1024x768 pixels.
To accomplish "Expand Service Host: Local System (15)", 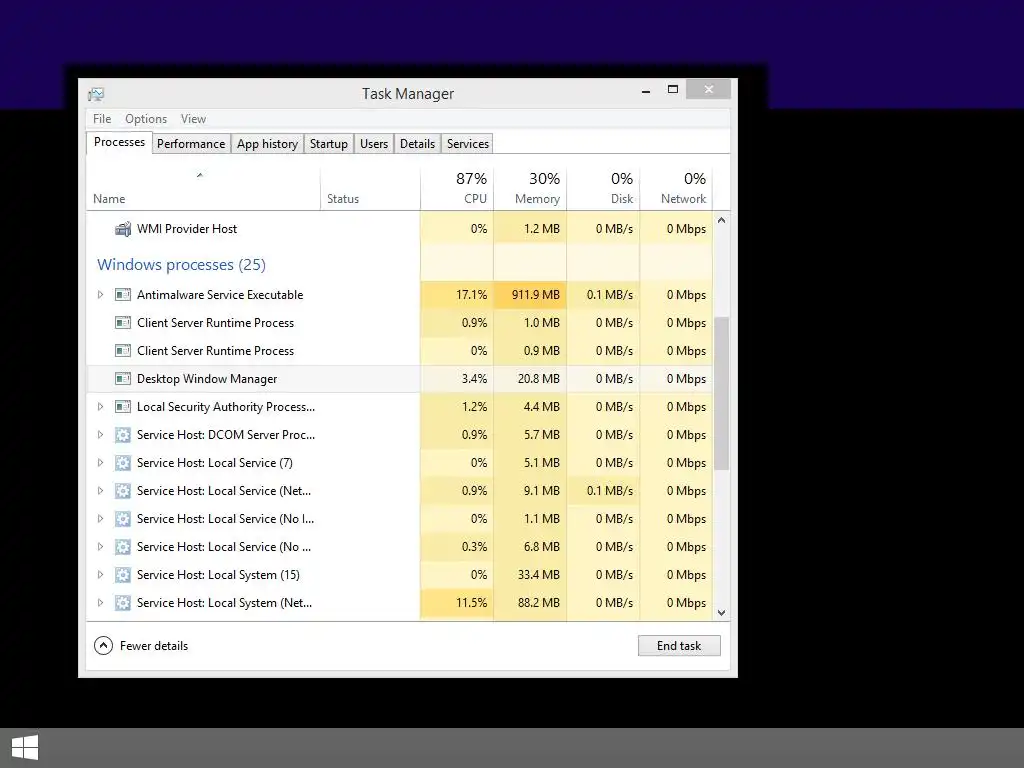I will [x=100, y=575].
